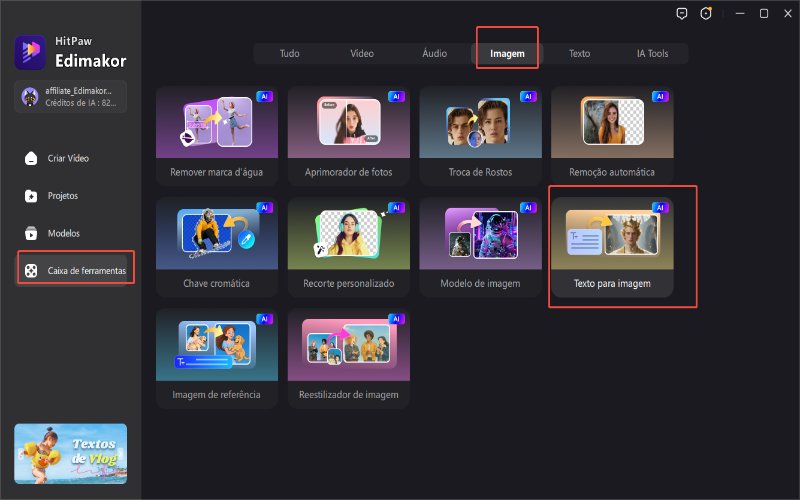Screen dimensions: 800x500
Task: Open the Áudio tab
Action: [x=434, y=53]
